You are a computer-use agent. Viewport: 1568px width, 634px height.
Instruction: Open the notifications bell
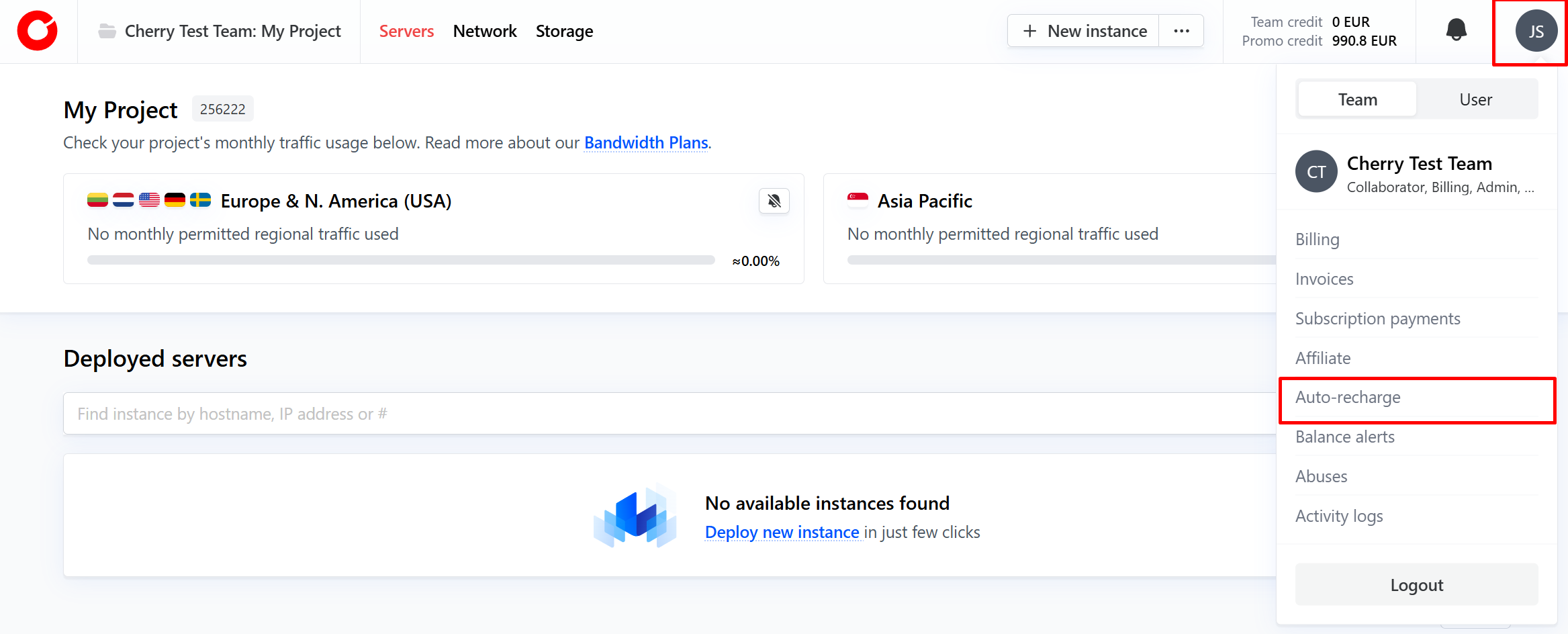click(x=1456, y=30)
